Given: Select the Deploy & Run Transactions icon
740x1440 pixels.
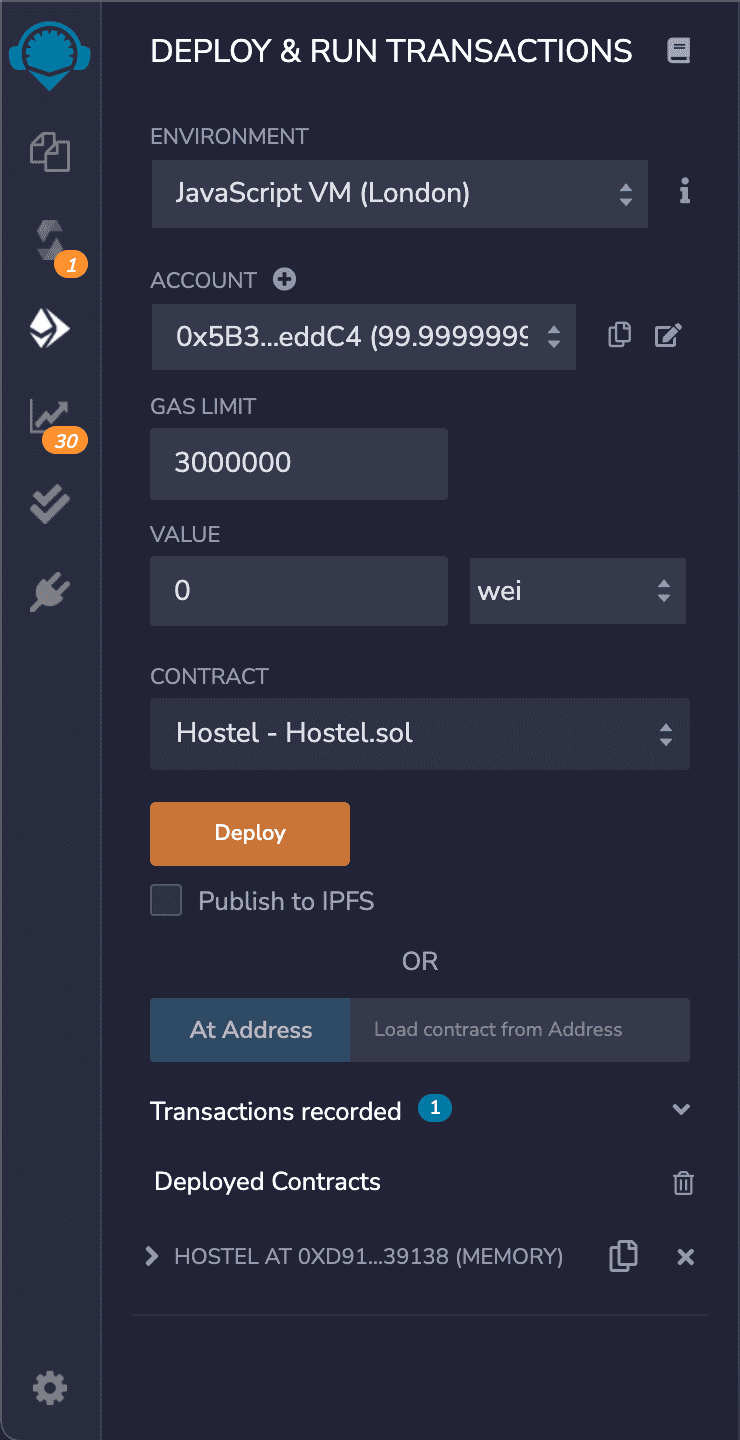Looking at the screenshot, I should pos(50,328).
